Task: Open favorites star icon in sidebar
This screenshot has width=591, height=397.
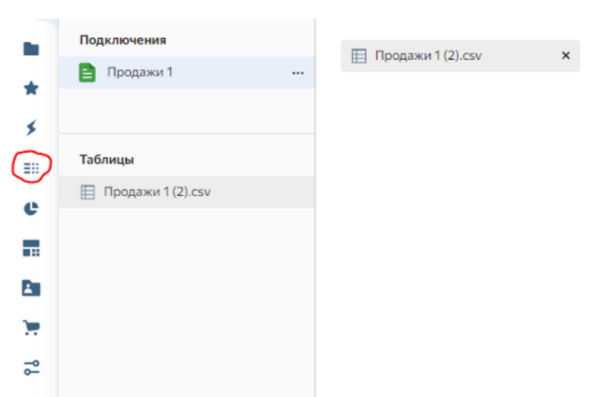Action: pos(31,88)
